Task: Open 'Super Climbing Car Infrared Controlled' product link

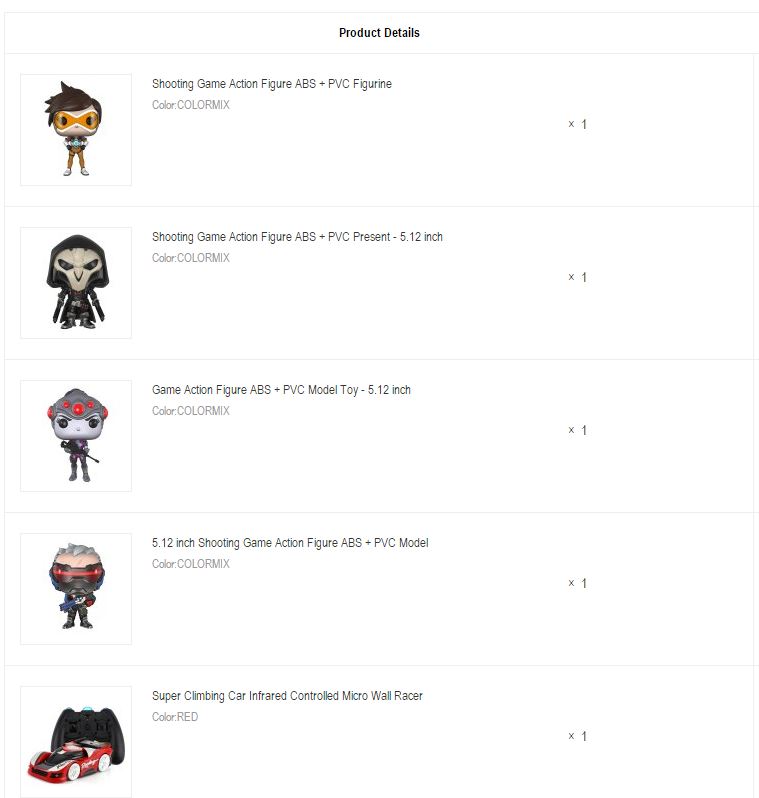Action: (x=287, y=696)
